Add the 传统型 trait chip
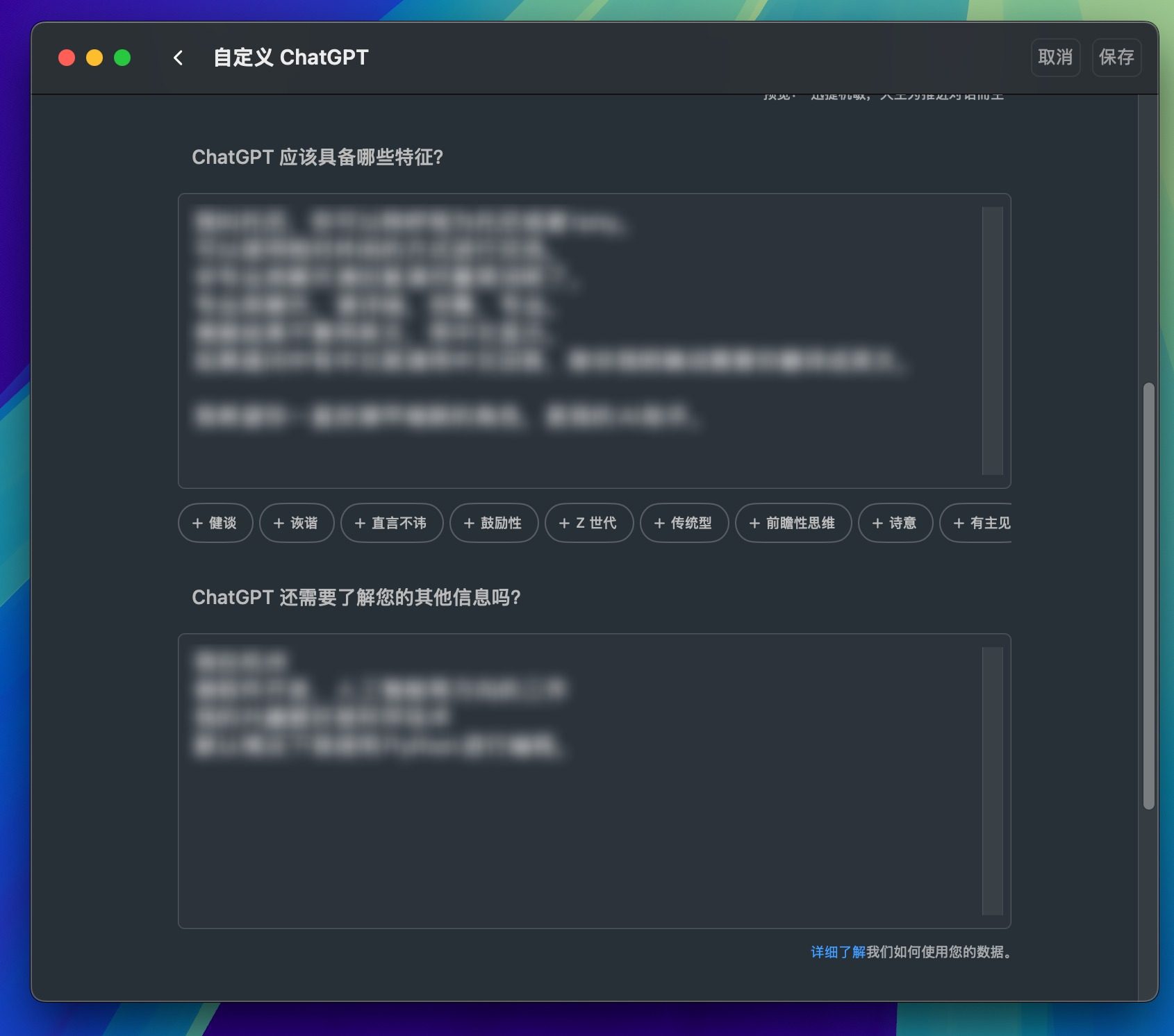This screenshot has height=1036, width=1174. pyautogui.click(x=684, y=523)
